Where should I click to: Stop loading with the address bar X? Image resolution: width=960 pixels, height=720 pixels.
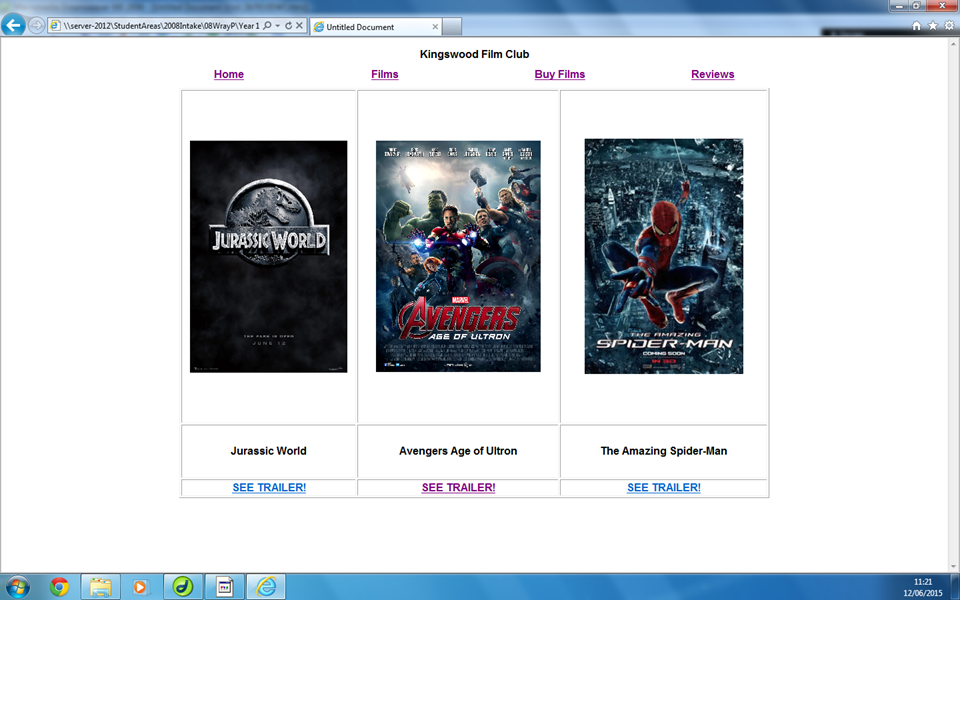299,26
